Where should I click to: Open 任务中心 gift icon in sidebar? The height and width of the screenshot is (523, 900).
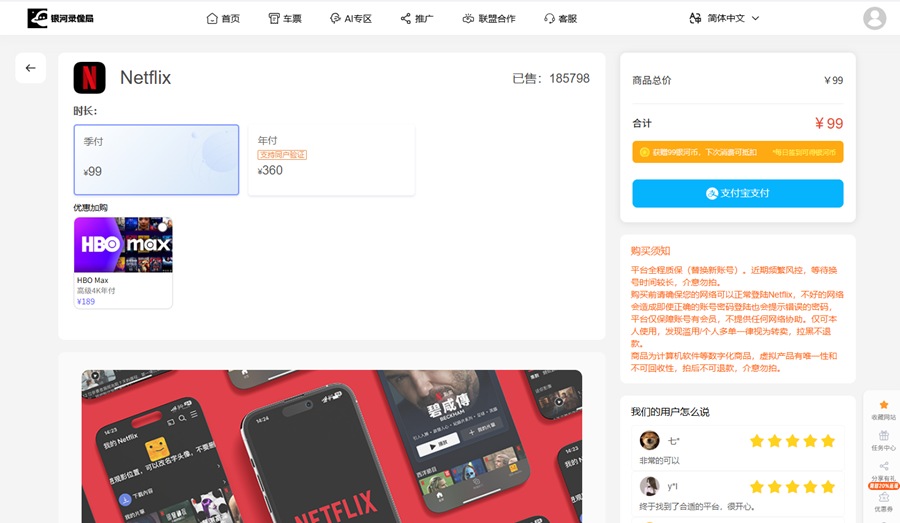coord(883,436)
